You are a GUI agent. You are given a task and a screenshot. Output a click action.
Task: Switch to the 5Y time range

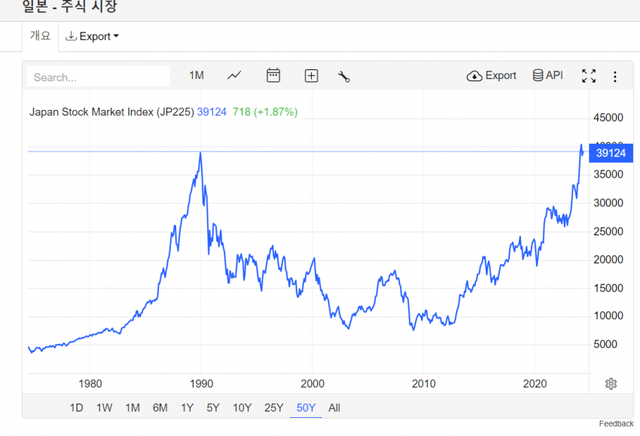click(212, 407)
